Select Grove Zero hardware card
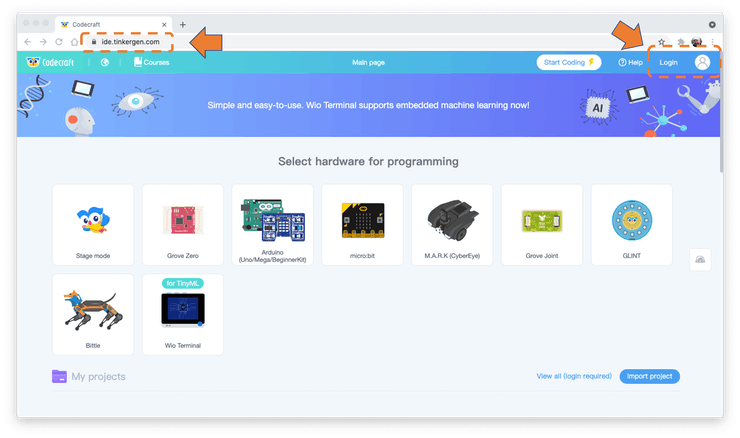 183,225
